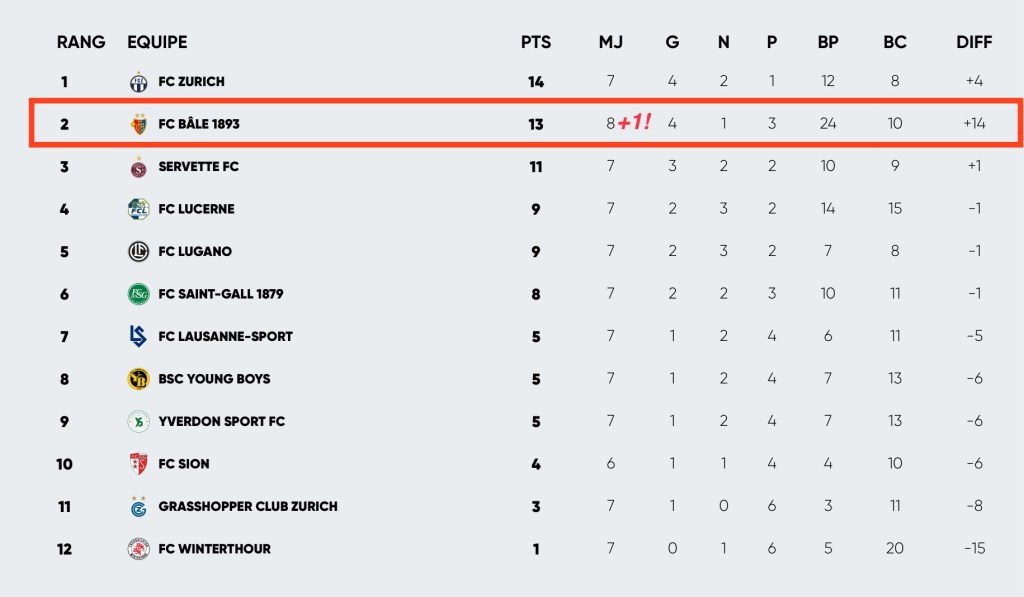Click the Grasshopper Club Zurich logo
This screenshot has height=597, width=1024.
point(138,507)
